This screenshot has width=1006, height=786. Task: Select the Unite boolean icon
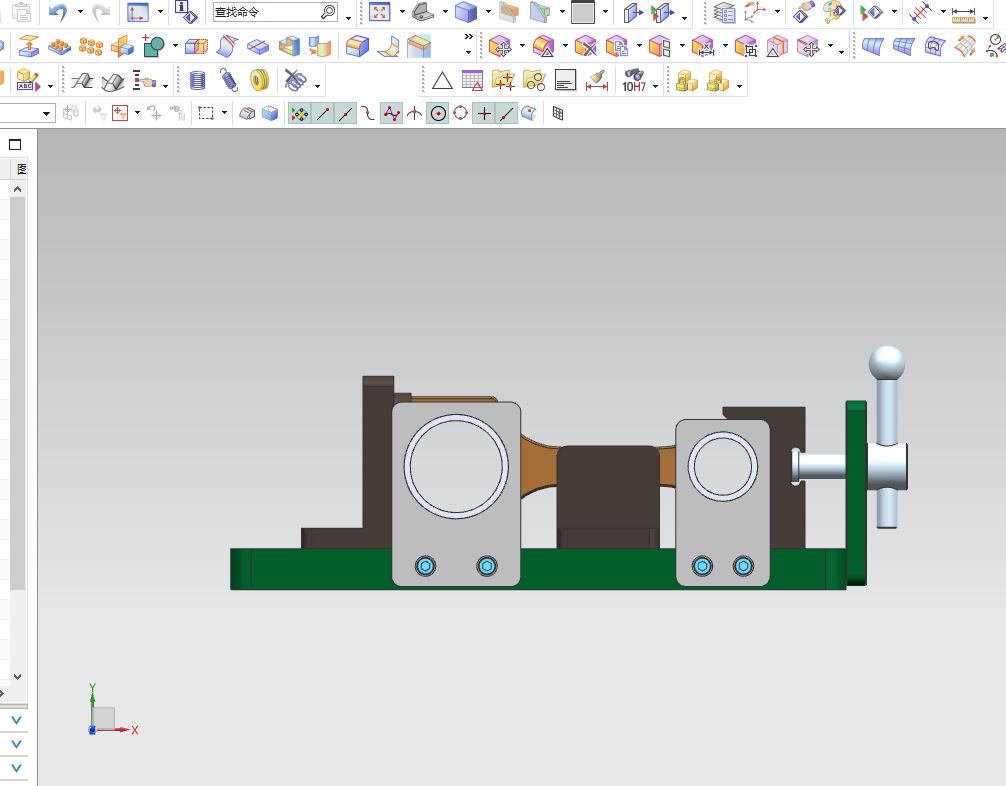click(x=153, y=46)
